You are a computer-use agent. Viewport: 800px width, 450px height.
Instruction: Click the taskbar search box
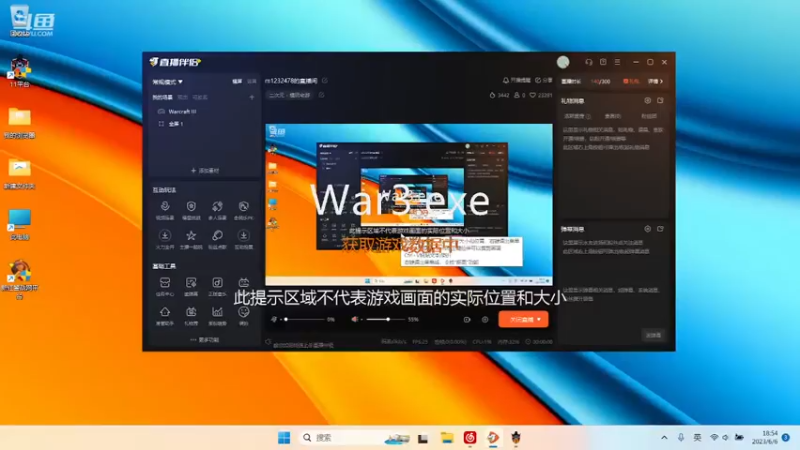coord(355,438)
